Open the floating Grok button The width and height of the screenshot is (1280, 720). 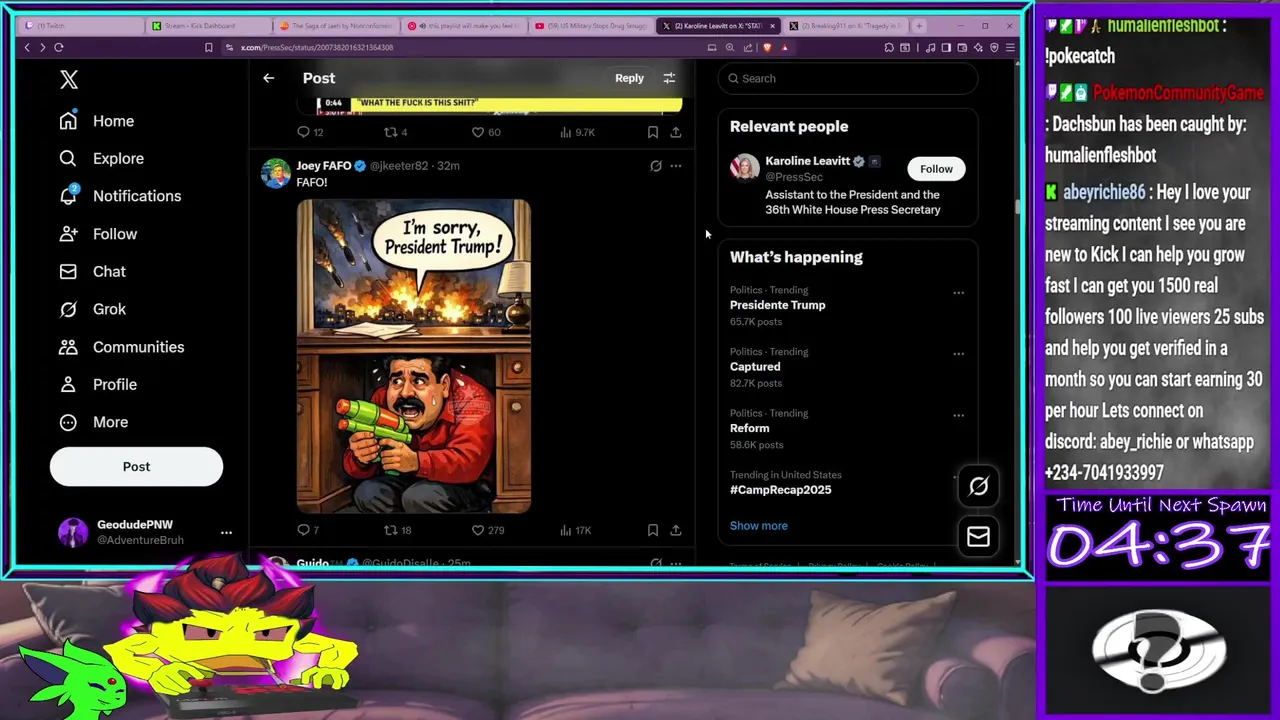[978, 486]
